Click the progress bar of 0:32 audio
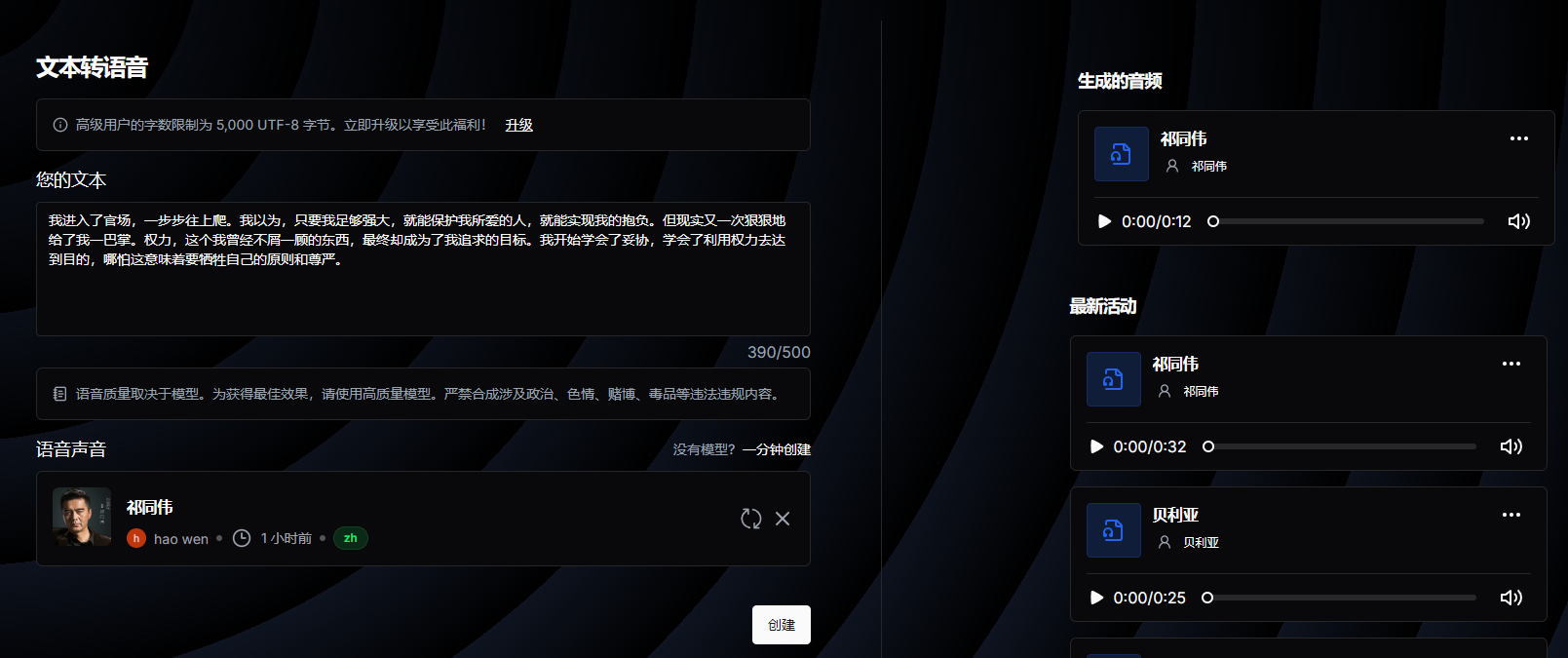The height and width of the screenshot is (658, 1568). tap(1339, 446)
